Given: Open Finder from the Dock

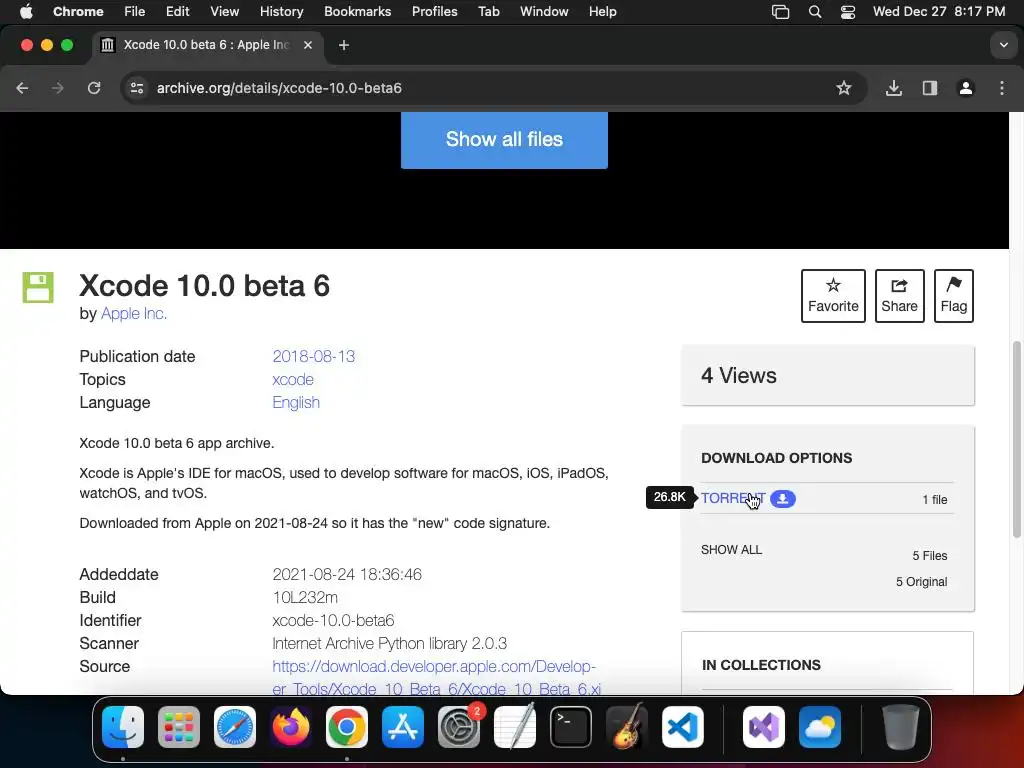Looking at the screenshot, I should click(123, 727).
